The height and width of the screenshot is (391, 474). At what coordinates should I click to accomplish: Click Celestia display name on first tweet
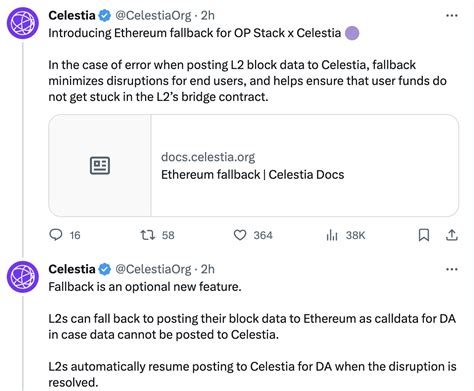(72, 16)
